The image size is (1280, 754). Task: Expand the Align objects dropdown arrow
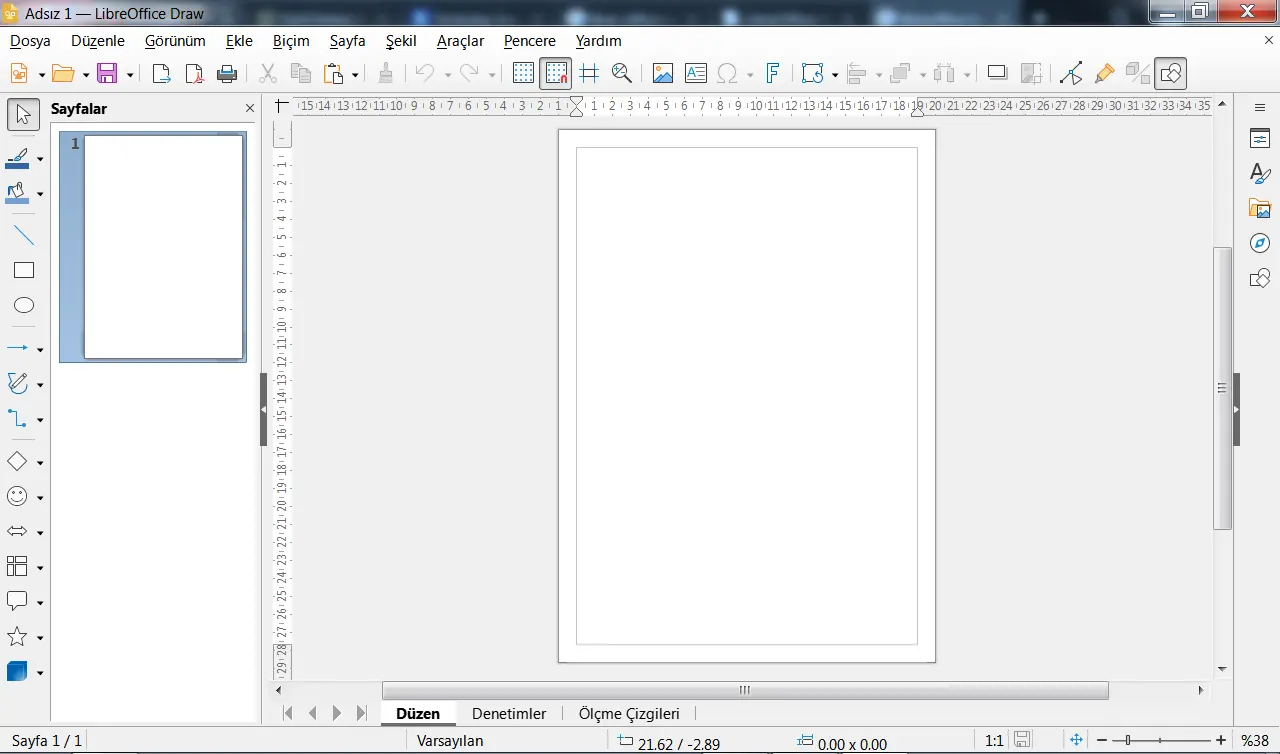(878, 74)
